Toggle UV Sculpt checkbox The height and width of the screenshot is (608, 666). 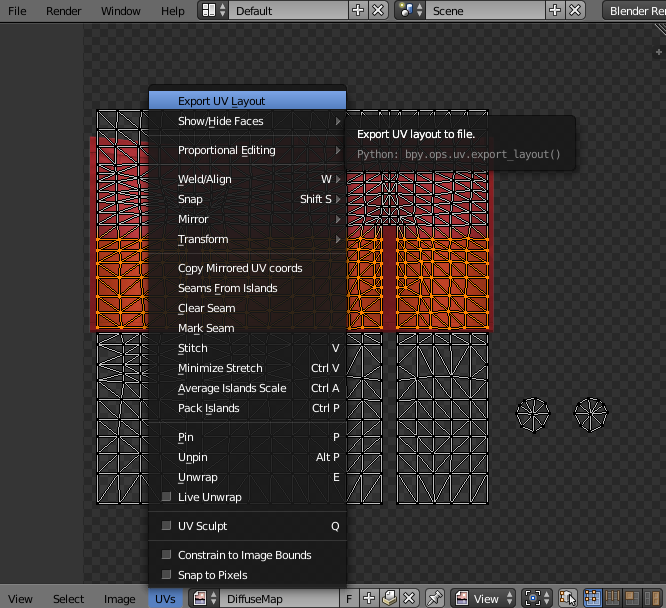166,526
